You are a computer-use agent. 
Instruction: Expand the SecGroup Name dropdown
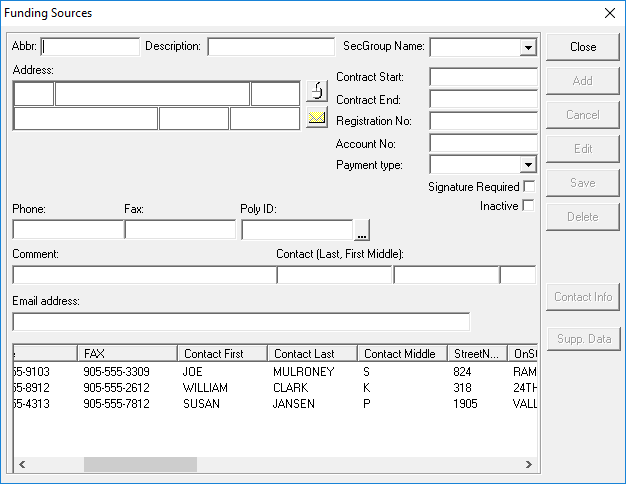[528, 48]
